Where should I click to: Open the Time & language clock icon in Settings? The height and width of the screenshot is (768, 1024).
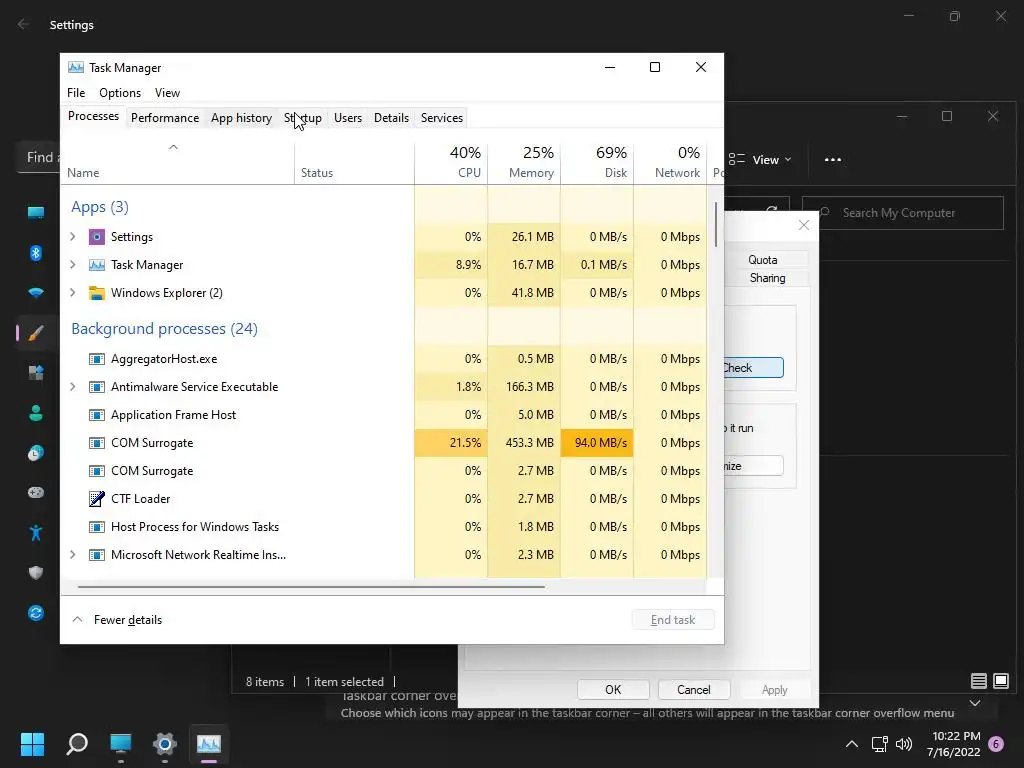[x=36, y=453]
